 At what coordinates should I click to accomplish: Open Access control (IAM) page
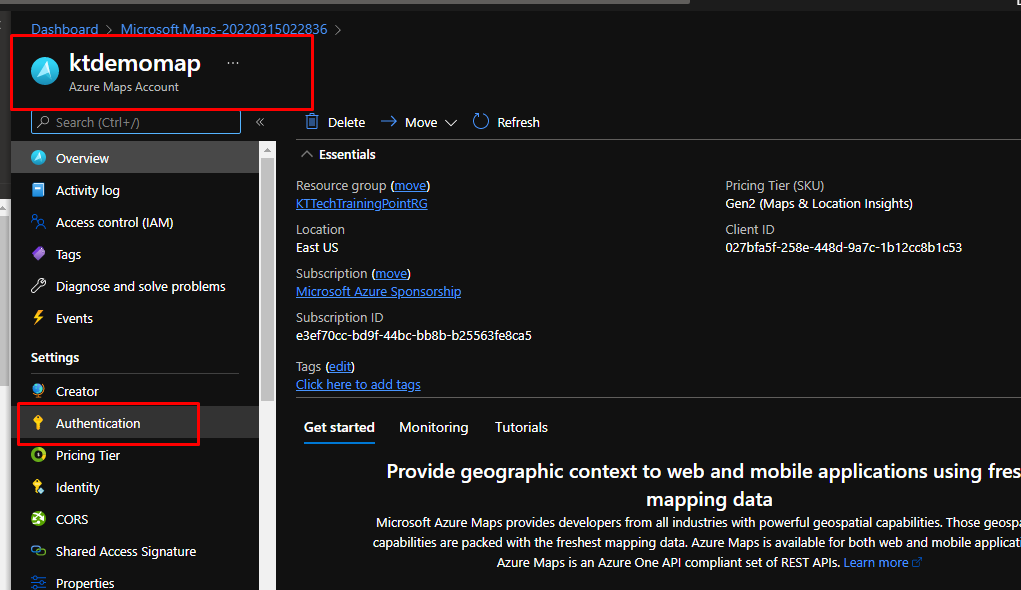pos(135,221)
